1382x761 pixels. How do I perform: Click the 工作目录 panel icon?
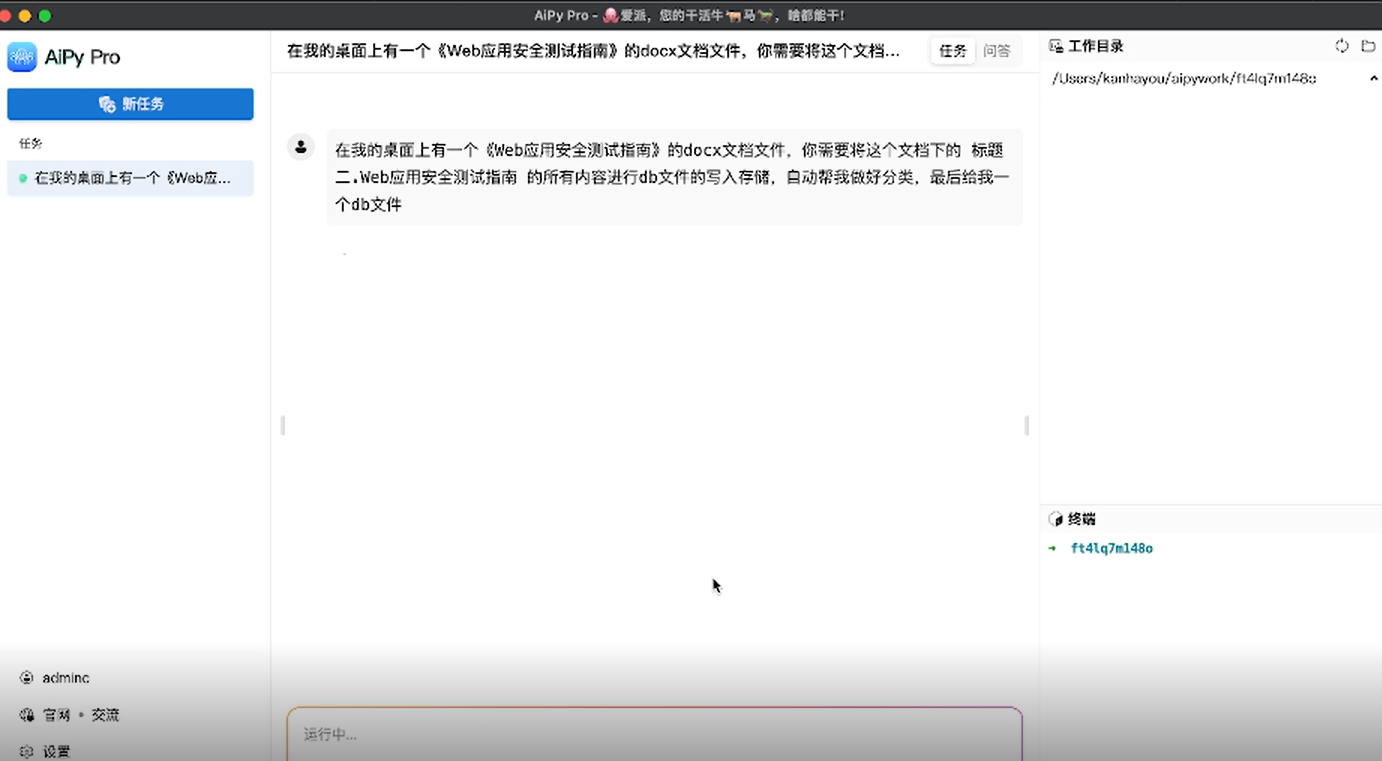pos(1056,46)
